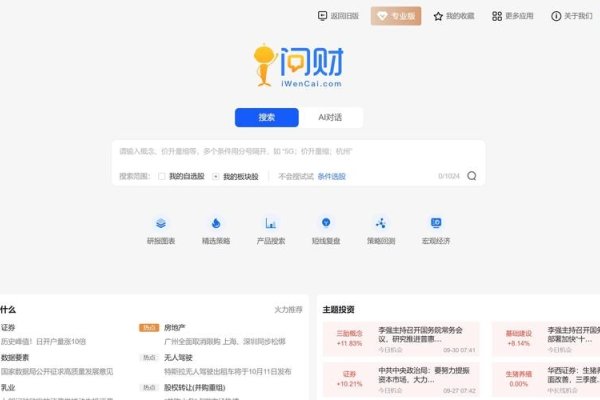Screen dimensions: 600x400
Task: Open the 三胎概念 +11.83% theme card
Action: click(x=401, y=339)
